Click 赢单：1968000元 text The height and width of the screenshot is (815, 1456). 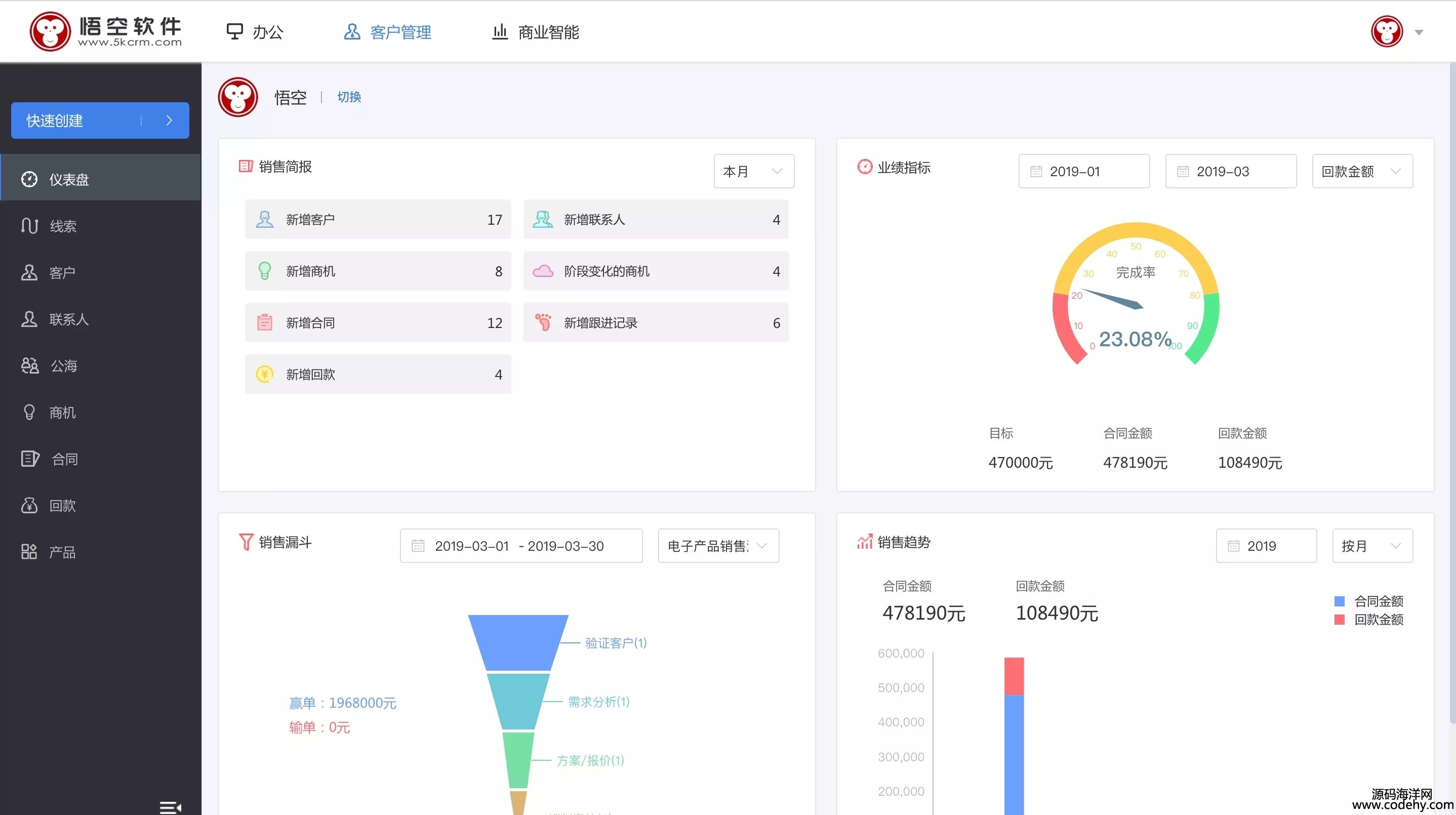coord(343,703)
